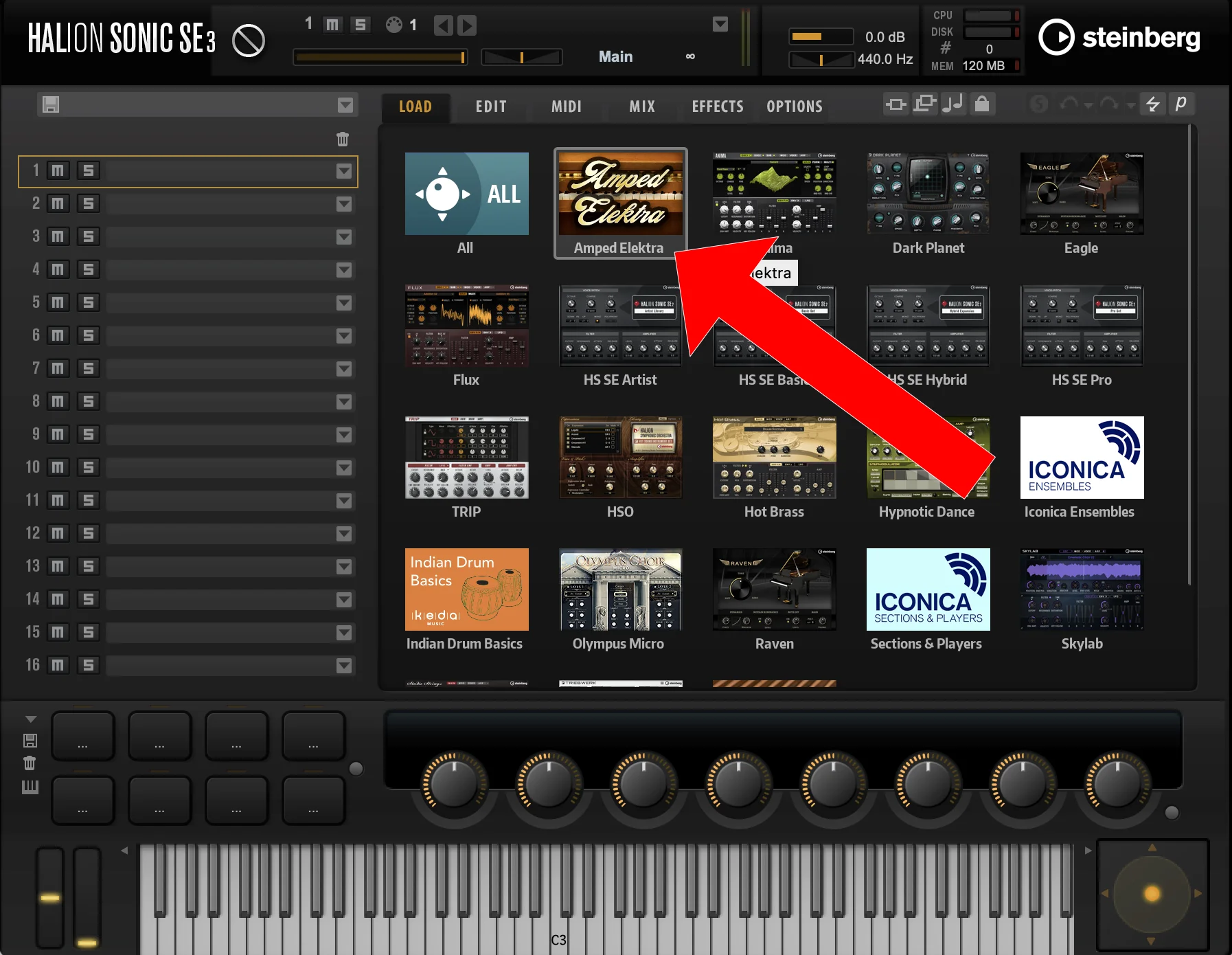Screen dimensions: 1232x955
Task: Mute slot 12
Action: (x=58, y=533)
